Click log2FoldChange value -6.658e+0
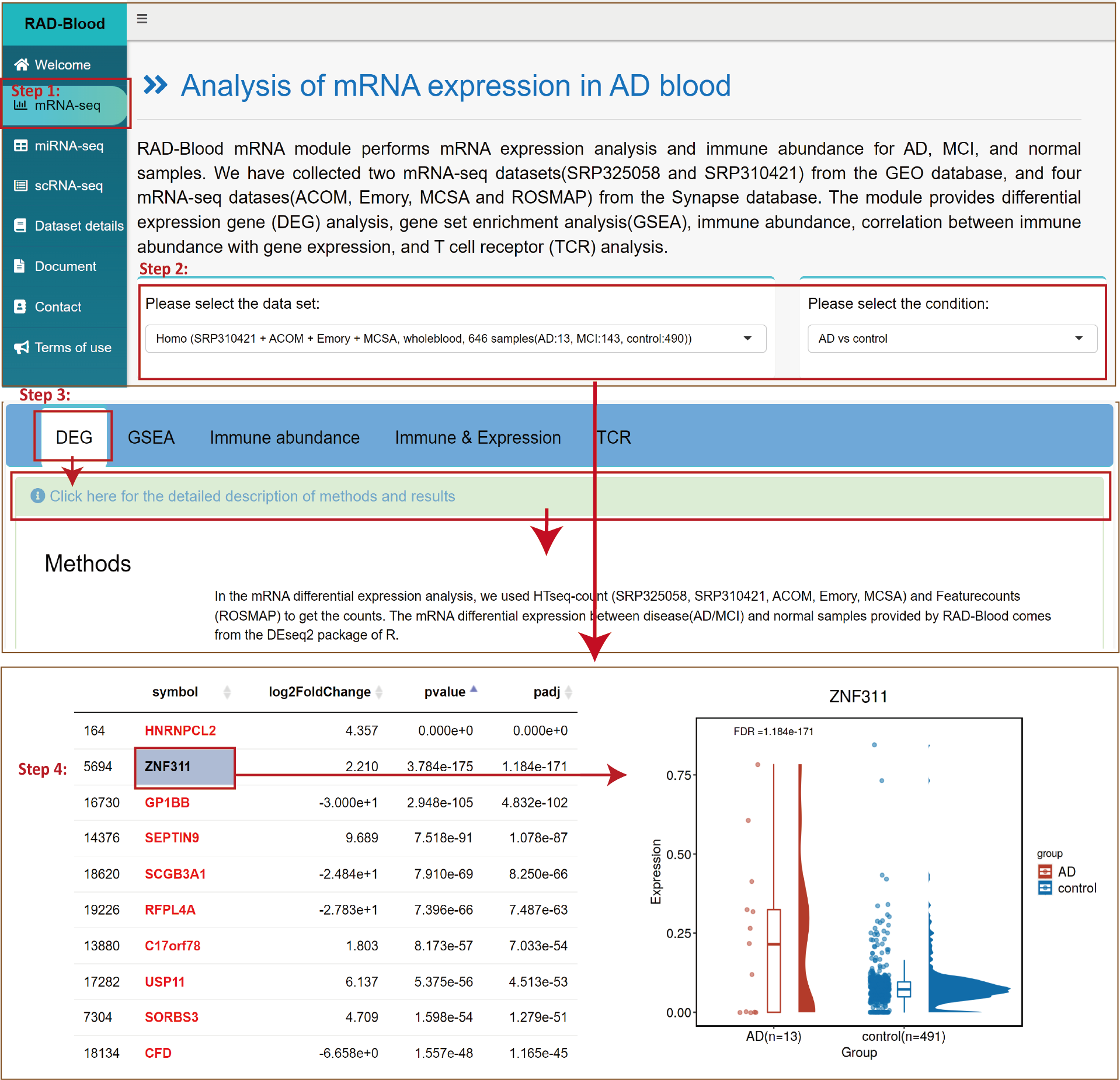1120x1080 pixels. (348, 1053)
